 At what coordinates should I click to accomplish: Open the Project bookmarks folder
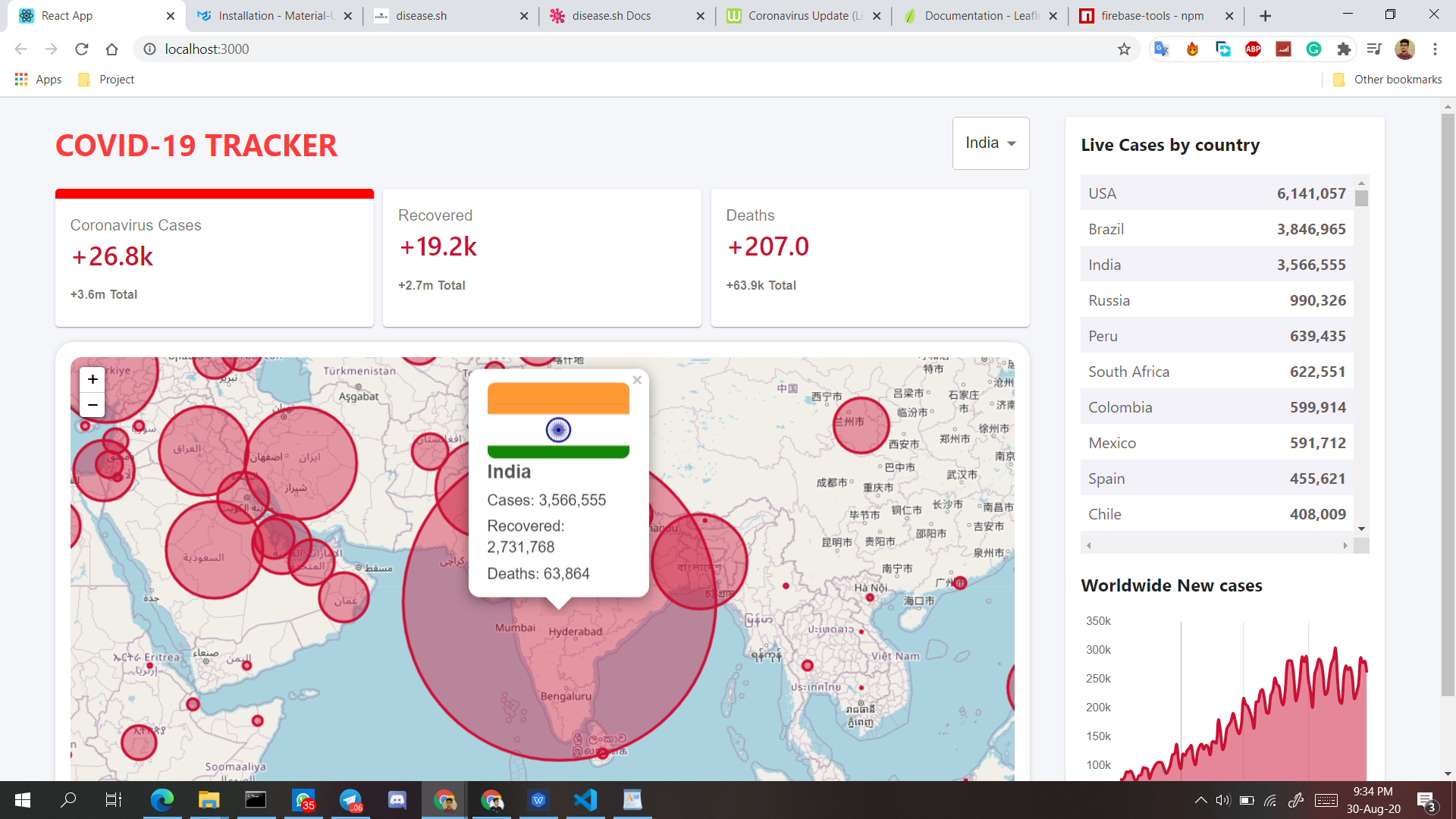(106, 80)
